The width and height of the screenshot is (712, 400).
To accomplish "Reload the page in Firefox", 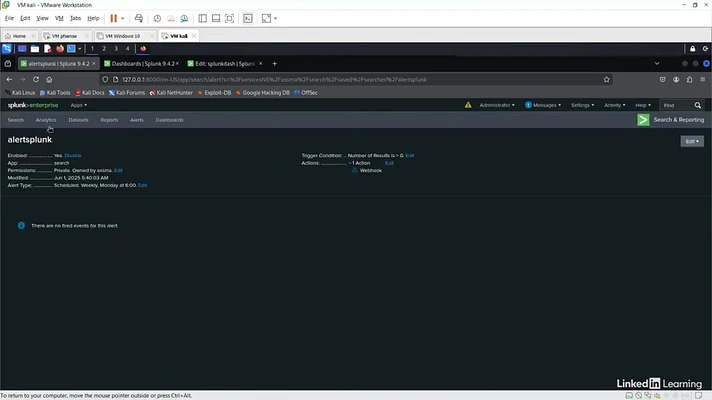I will click(37, 79).
